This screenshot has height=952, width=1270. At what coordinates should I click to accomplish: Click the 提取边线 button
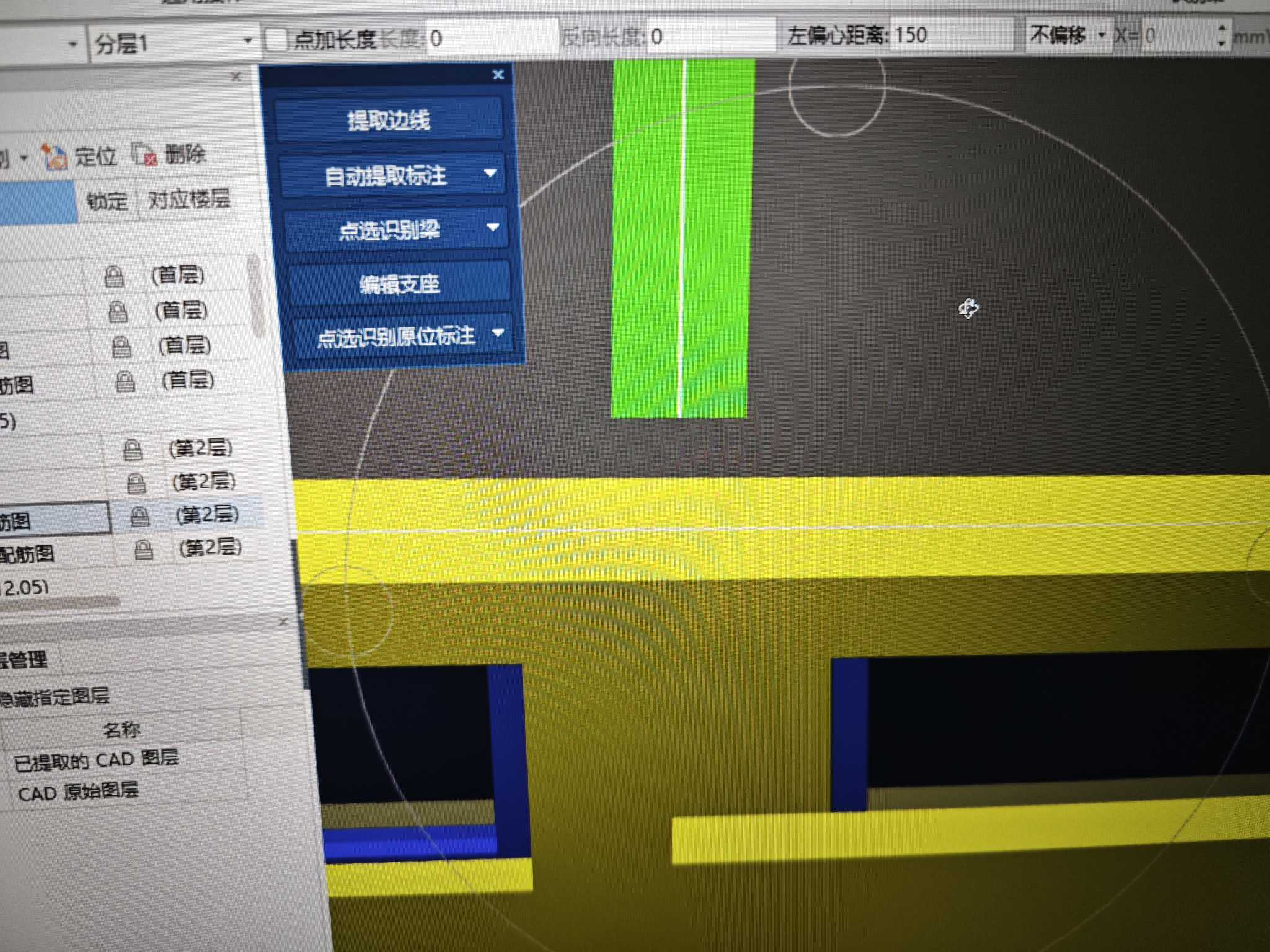click(389, 120)
